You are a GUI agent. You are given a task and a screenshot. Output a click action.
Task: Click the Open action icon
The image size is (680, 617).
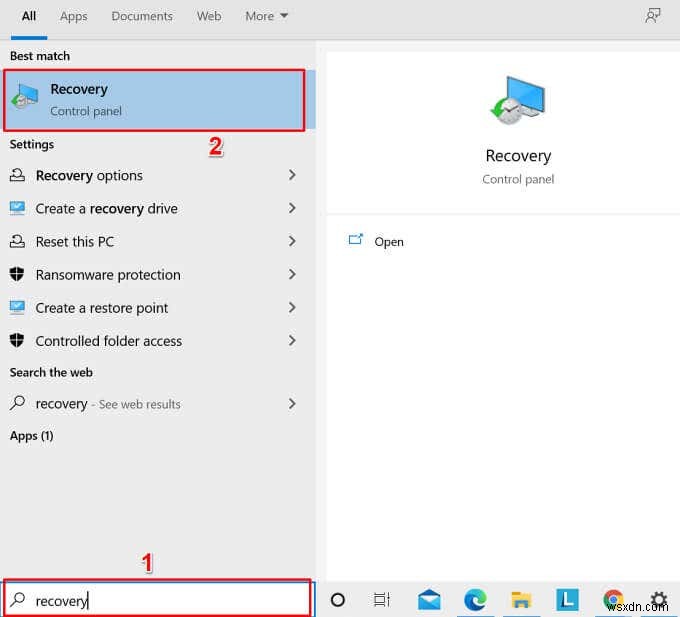(356, 239)
